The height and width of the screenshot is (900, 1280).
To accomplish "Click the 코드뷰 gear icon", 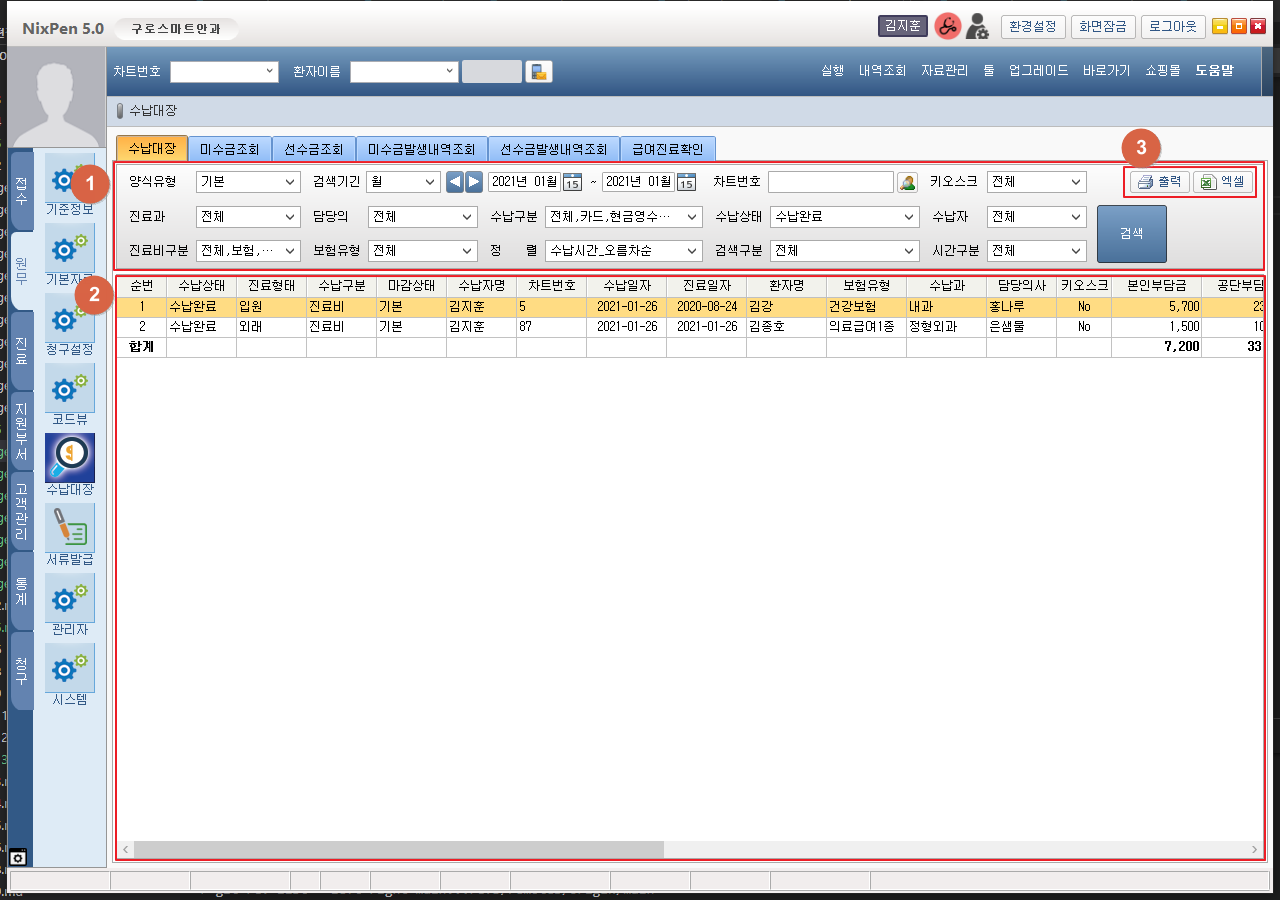I will [x=70, y=388].
